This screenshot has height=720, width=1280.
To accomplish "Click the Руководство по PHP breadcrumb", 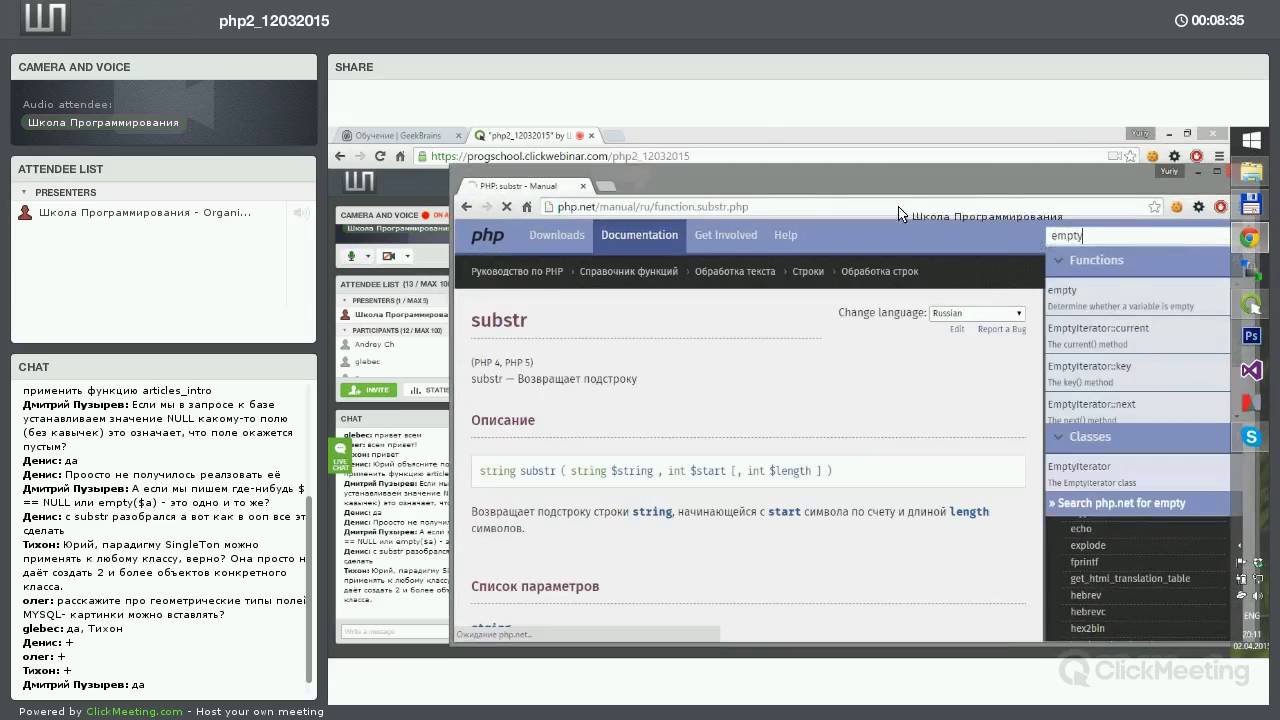I will (517, 271).
